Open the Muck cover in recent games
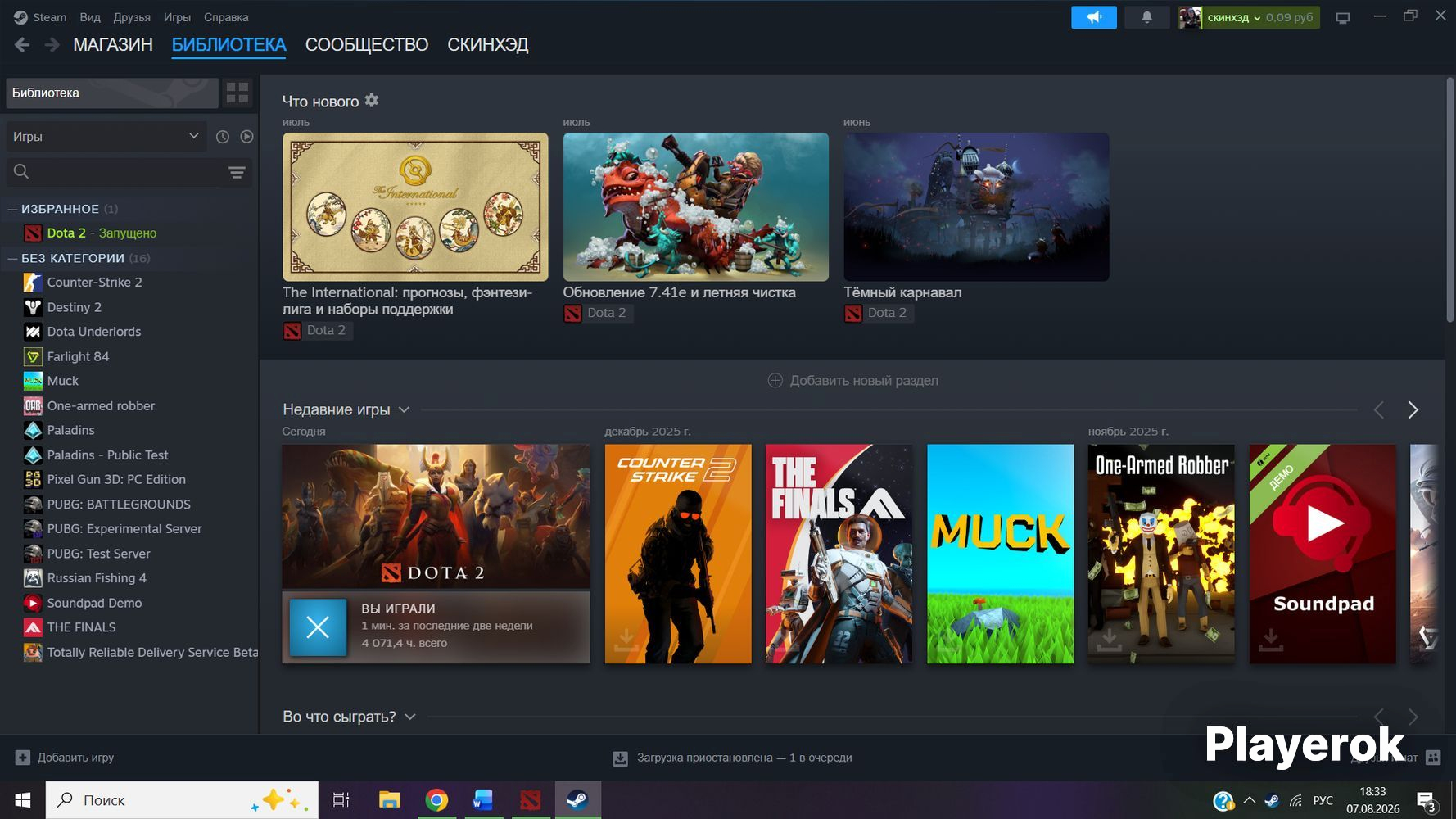This screenshot has height=819, width=1456. (1000, 554)
